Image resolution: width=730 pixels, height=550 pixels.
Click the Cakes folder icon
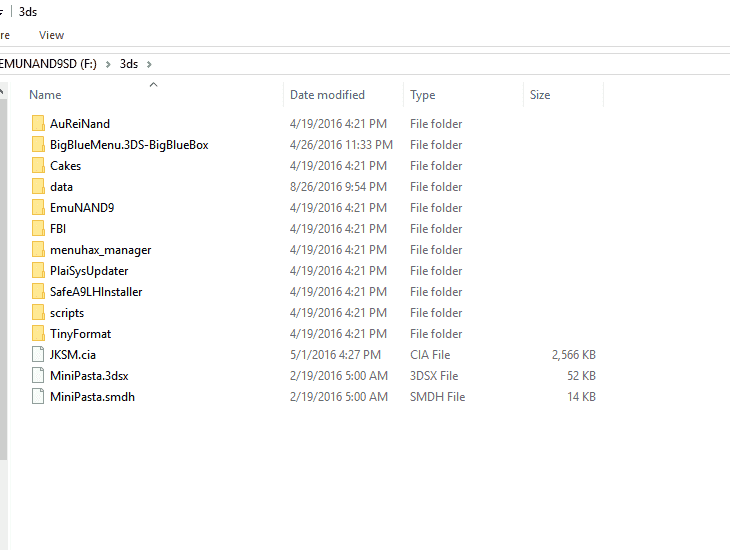click(38, 165)
